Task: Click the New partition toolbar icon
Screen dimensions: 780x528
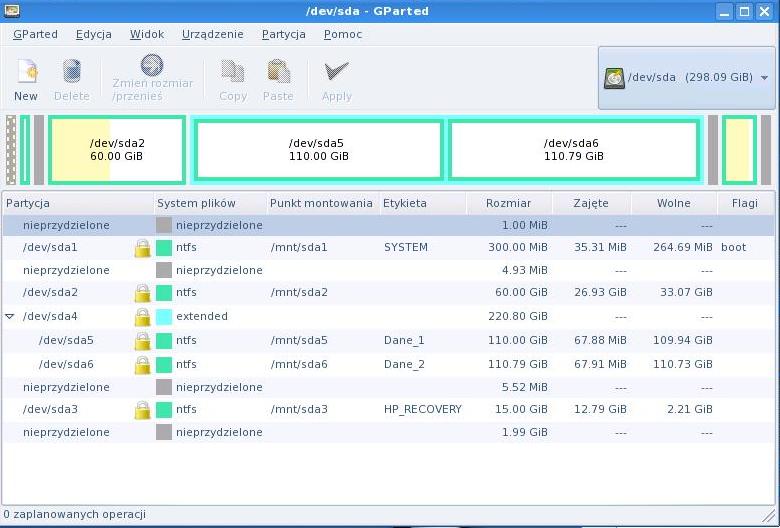Action: click(27, 71)
